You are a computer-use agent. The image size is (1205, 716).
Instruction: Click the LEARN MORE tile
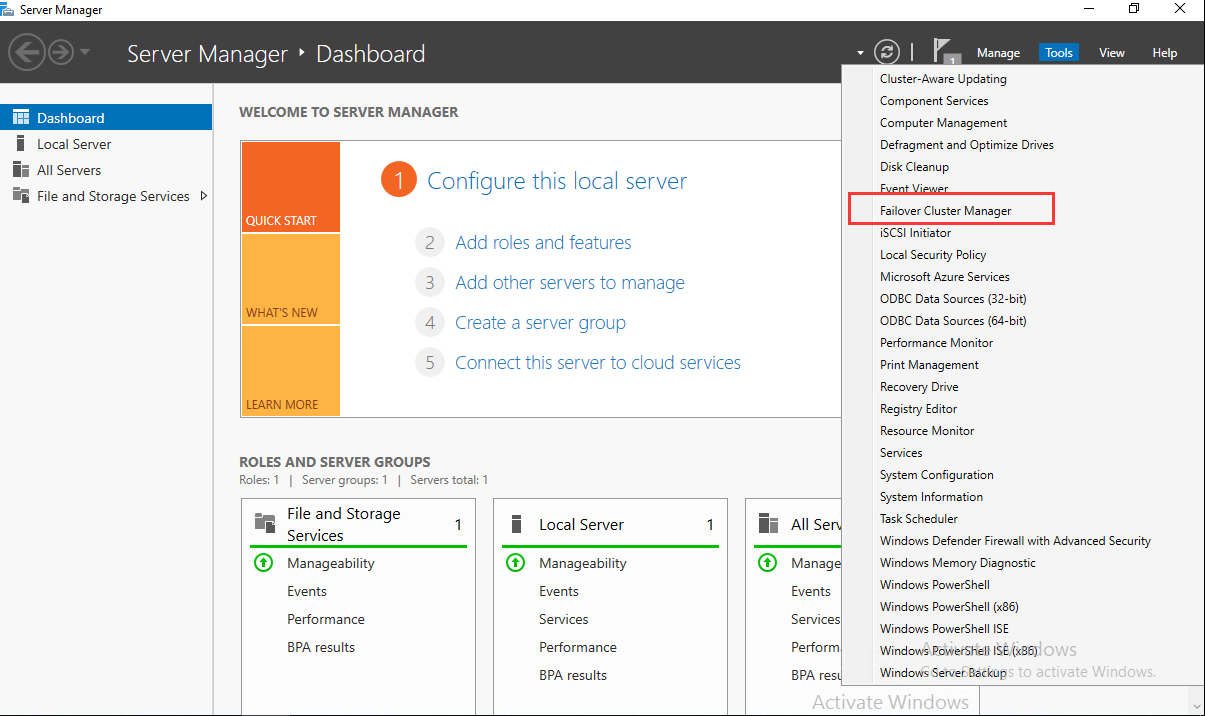pos(290,372)
